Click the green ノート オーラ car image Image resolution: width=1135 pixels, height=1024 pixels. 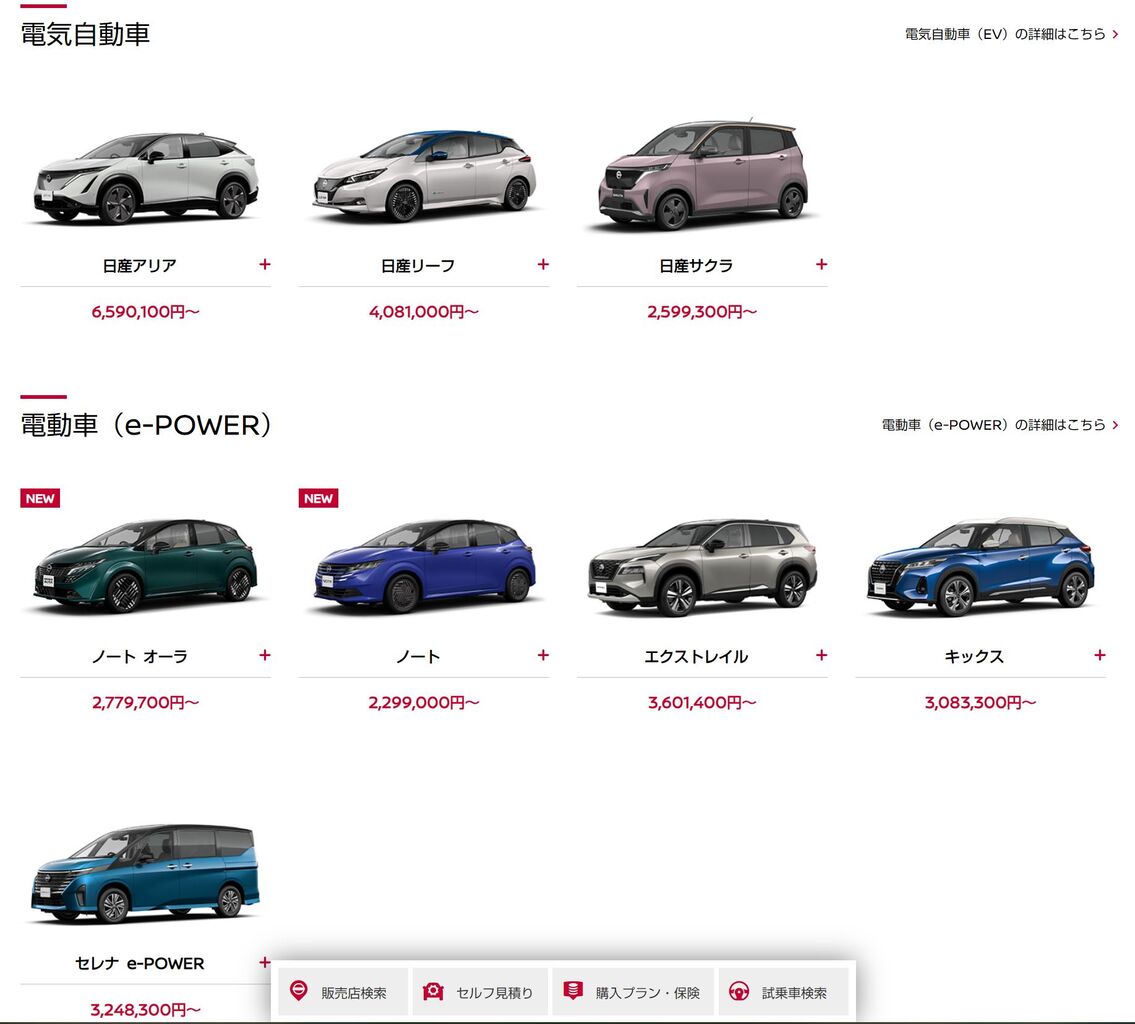(x=145, y=566)
